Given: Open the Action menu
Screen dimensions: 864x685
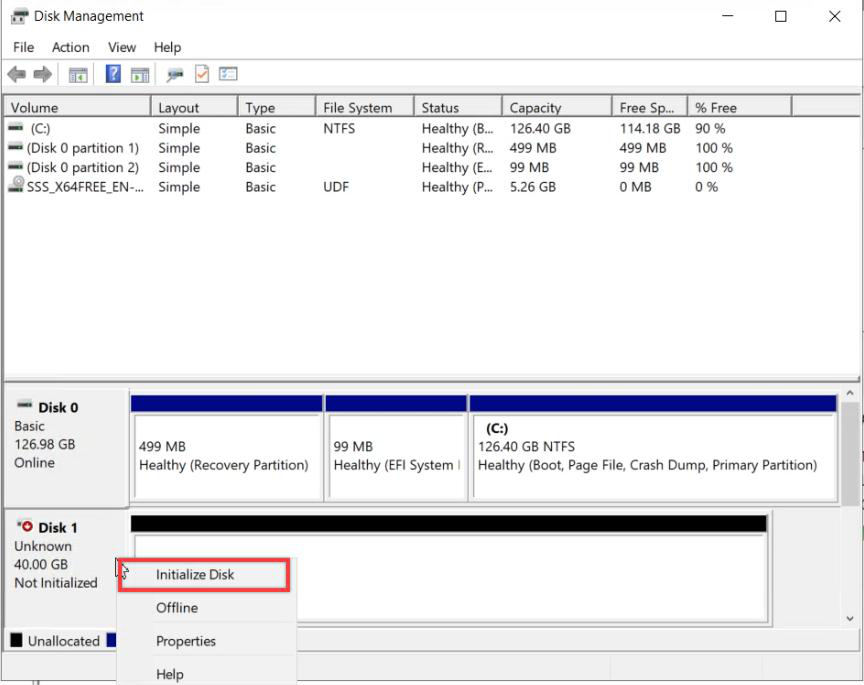Looking at the screenshot, I should [x=71, y=47].
